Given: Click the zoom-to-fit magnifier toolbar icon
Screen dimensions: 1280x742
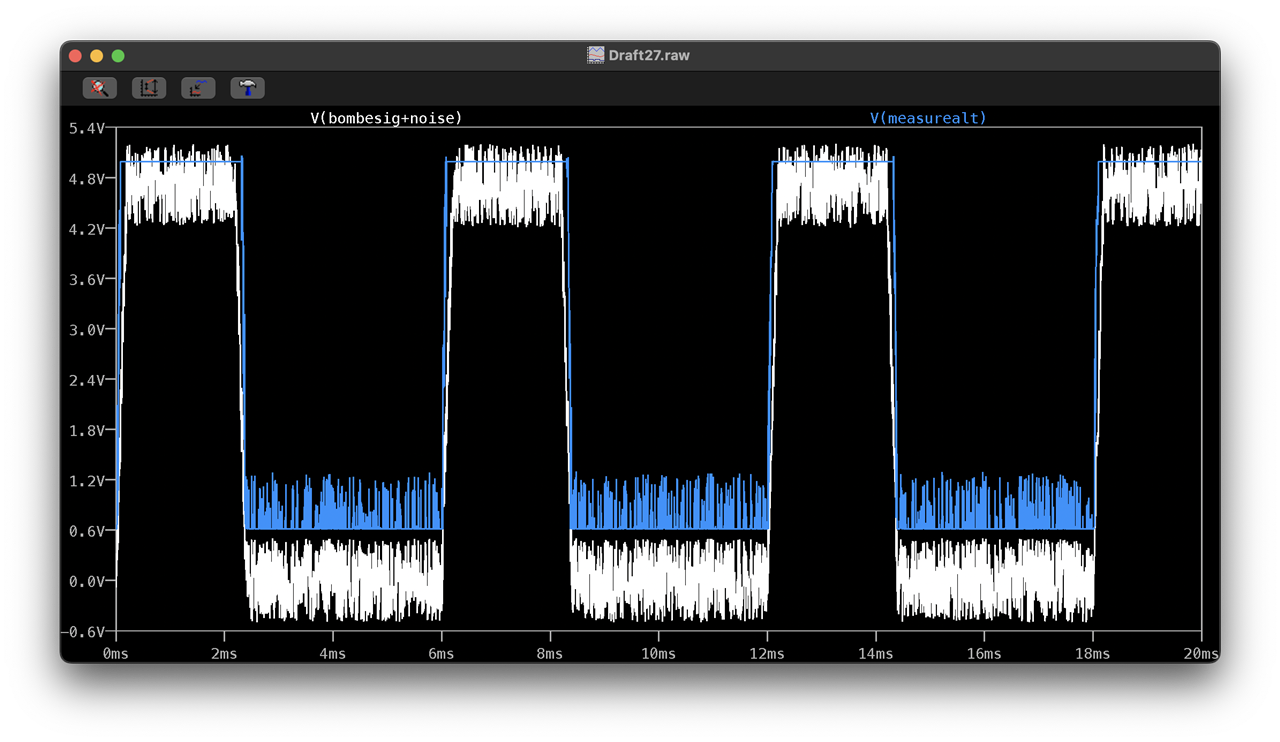Looking at the screenshot, I should click(100, 88).
